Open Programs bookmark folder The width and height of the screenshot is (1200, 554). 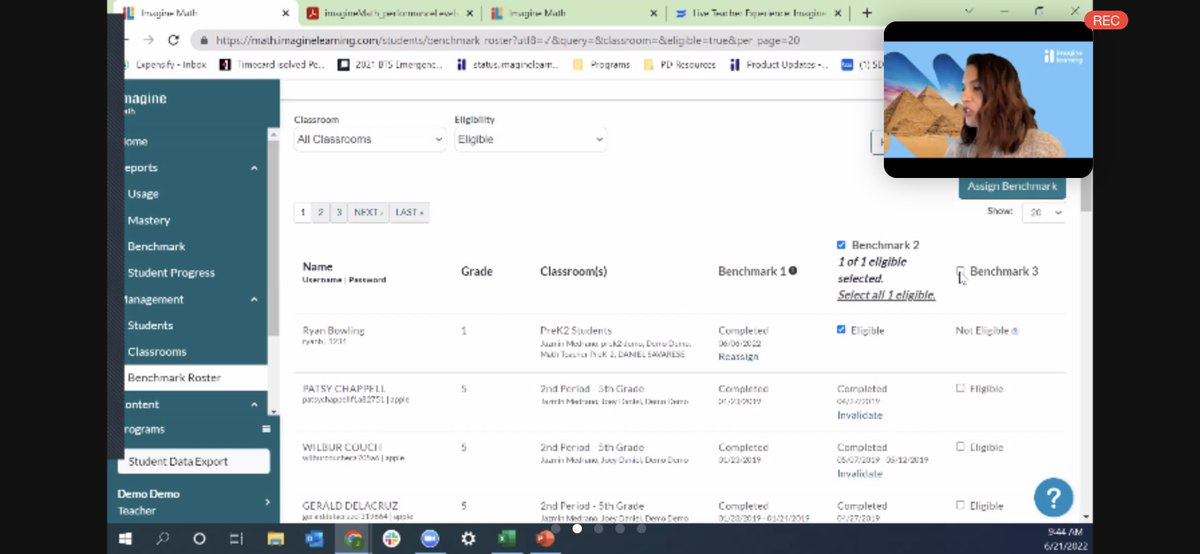[601, 64]
